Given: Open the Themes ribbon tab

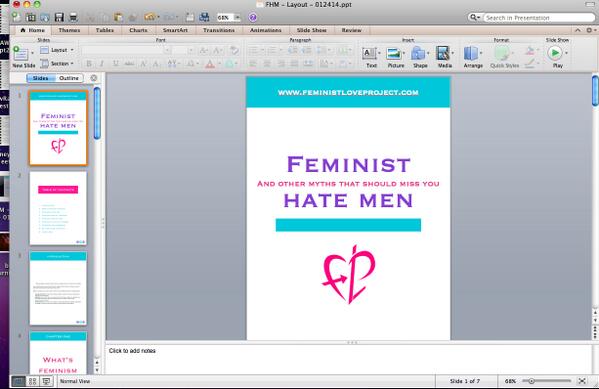Looking at the screenshot, I should tap(69, 30).
